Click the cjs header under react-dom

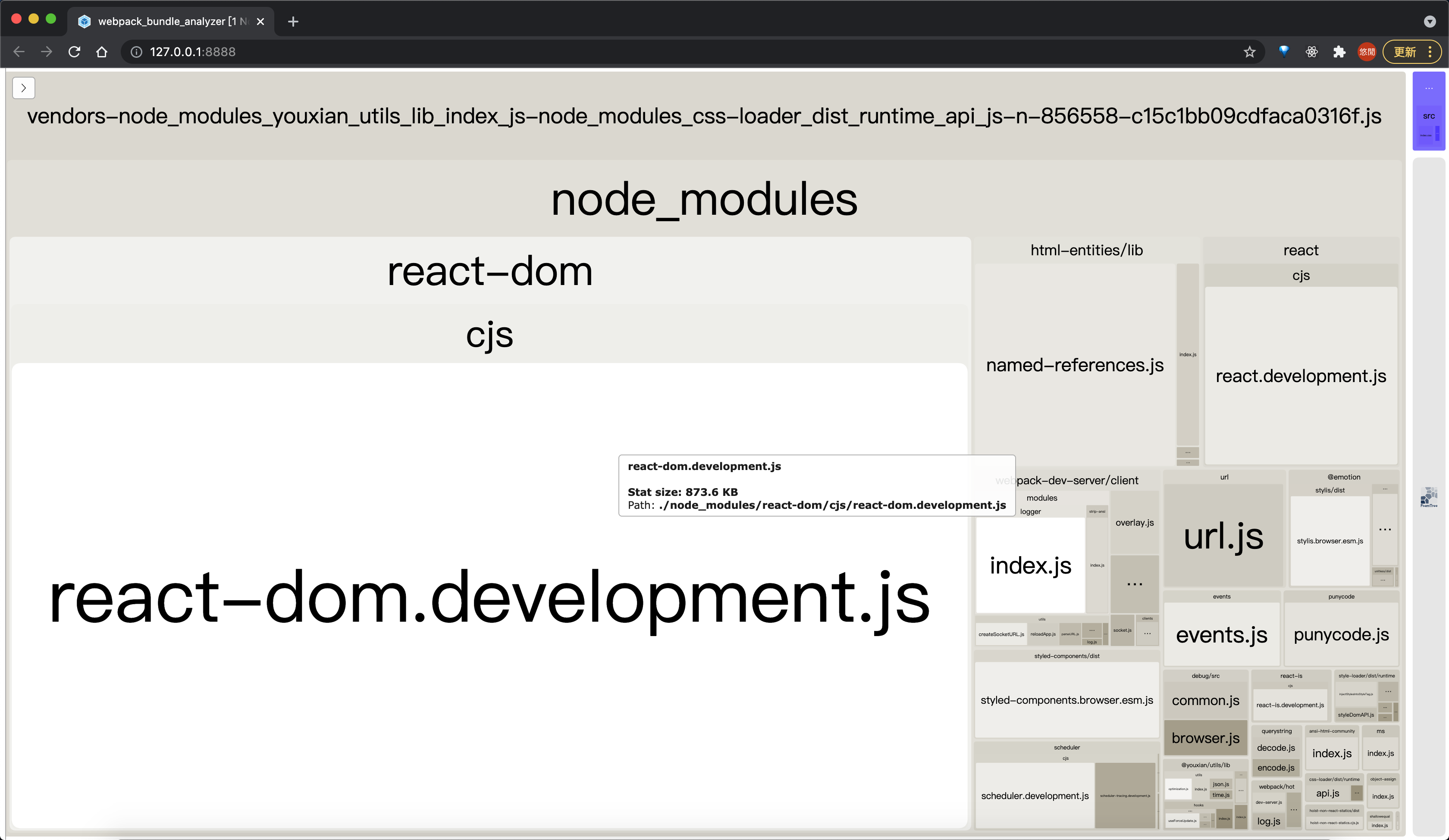pos(489,335)
